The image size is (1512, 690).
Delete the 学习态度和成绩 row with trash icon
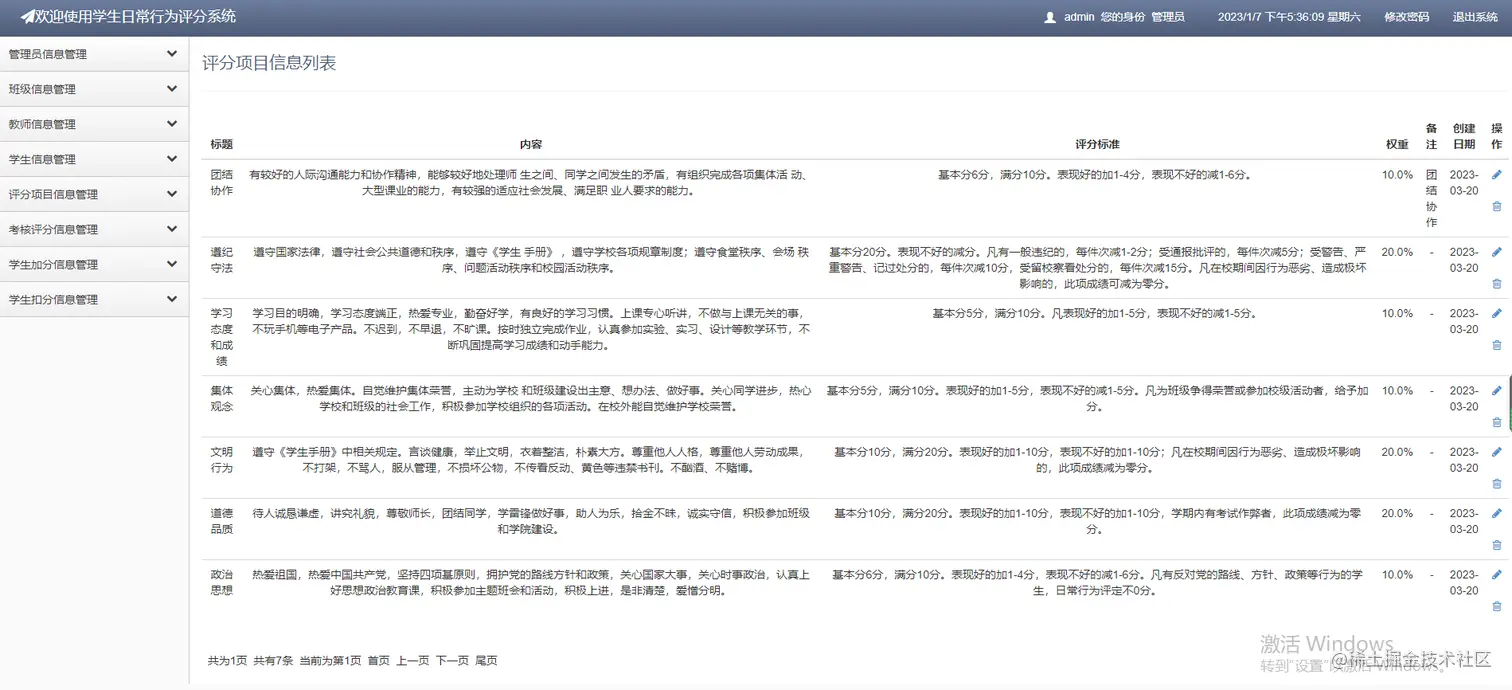click(1496, 345)
